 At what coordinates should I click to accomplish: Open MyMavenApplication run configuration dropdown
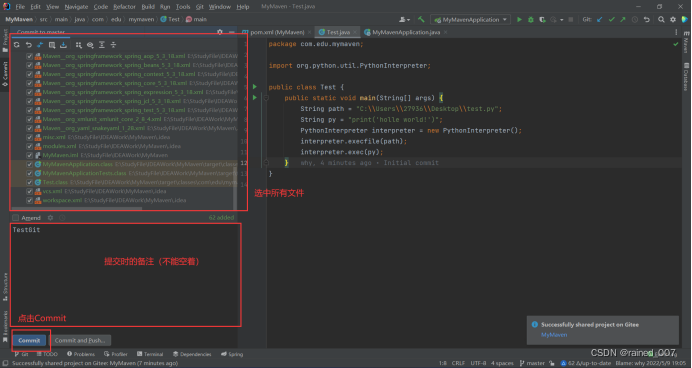point(470,19)
